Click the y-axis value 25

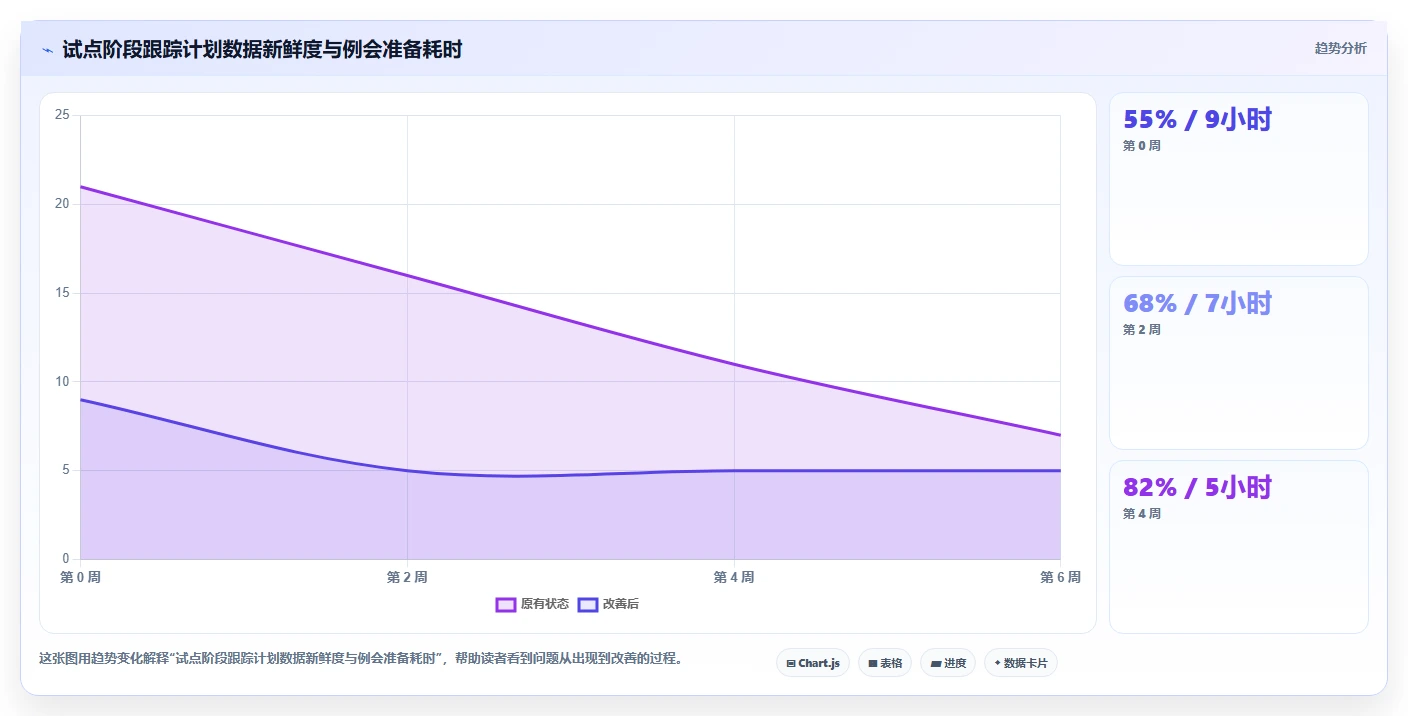62,115
